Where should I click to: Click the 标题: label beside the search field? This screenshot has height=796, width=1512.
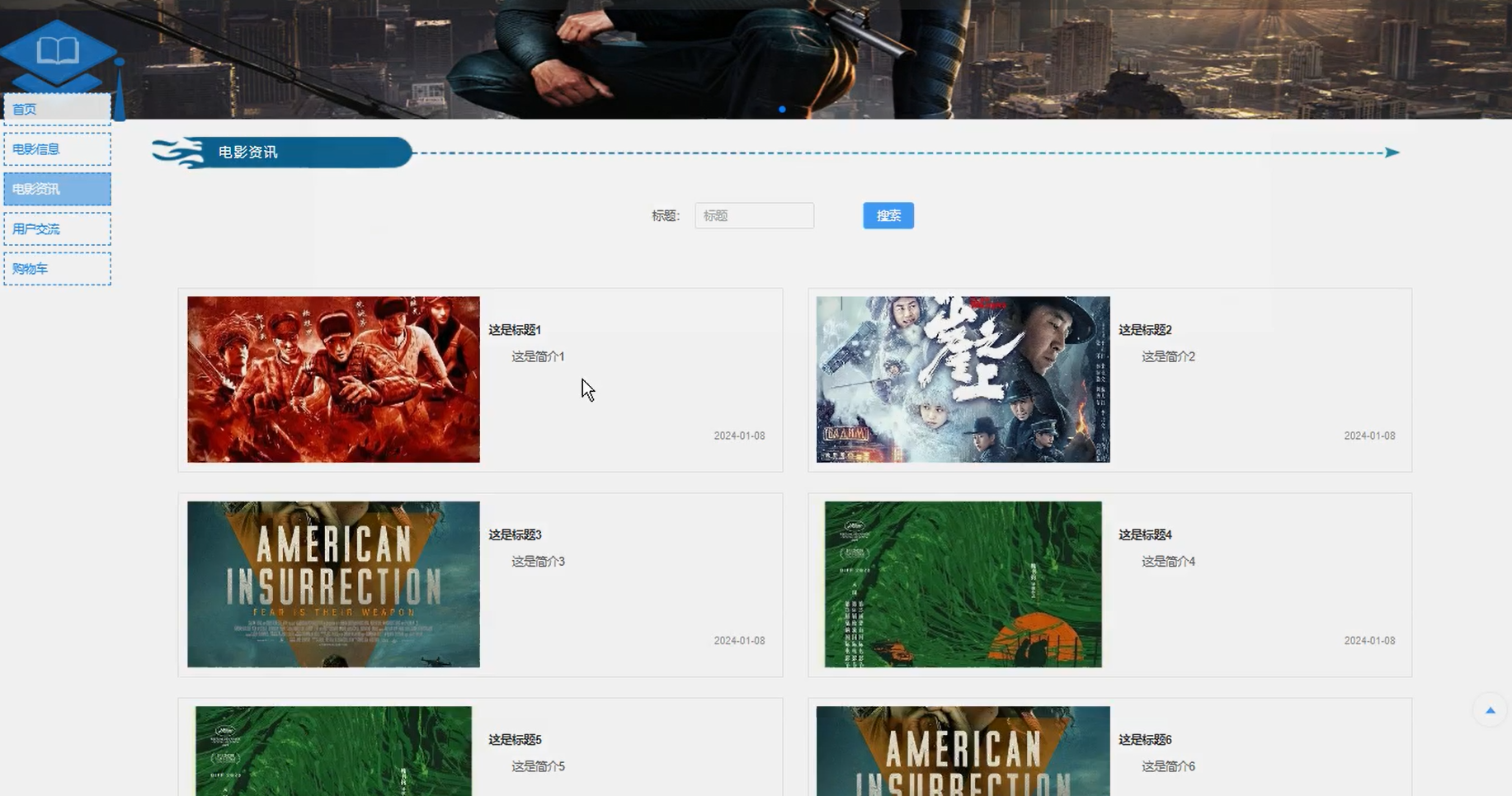tap(666, 215)
